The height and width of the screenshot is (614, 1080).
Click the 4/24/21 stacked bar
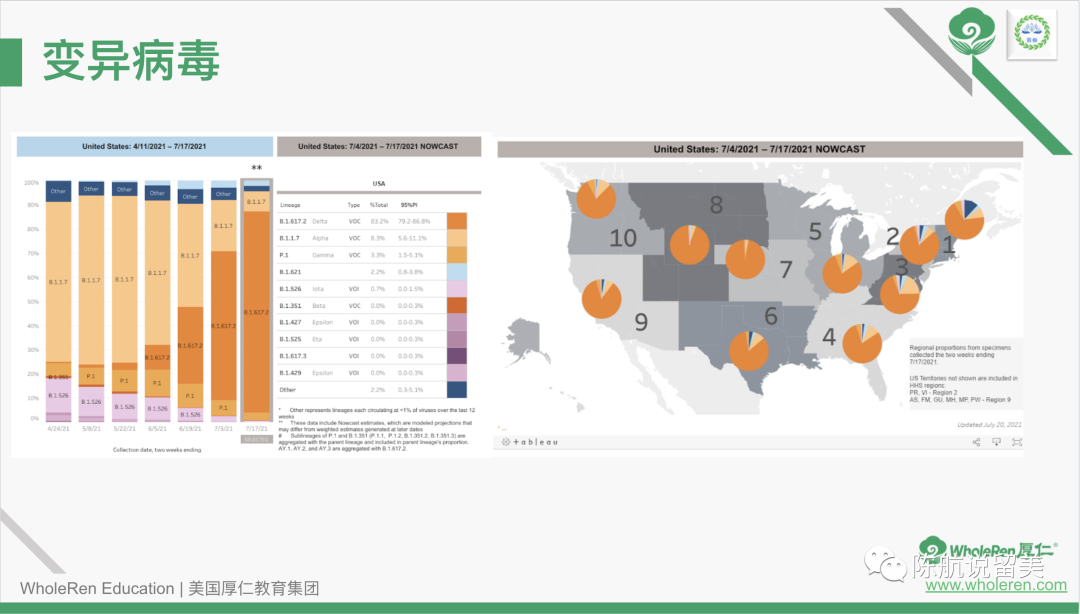58,300
